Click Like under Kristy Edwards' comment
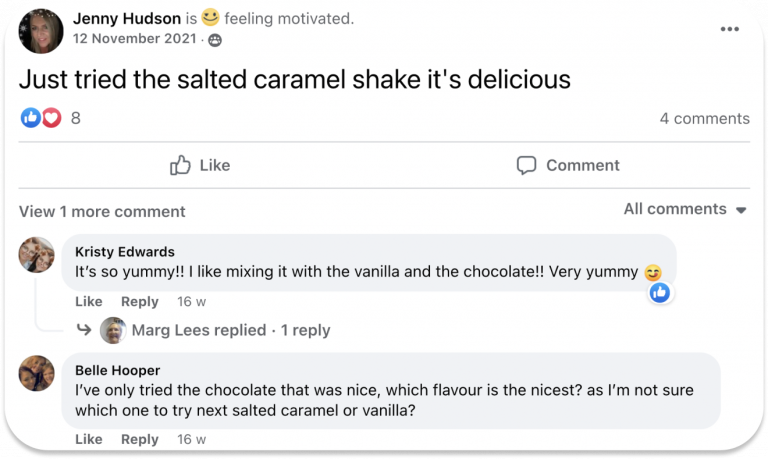The image size is (768, 459). pyautogui.click(x=89, y=301)
